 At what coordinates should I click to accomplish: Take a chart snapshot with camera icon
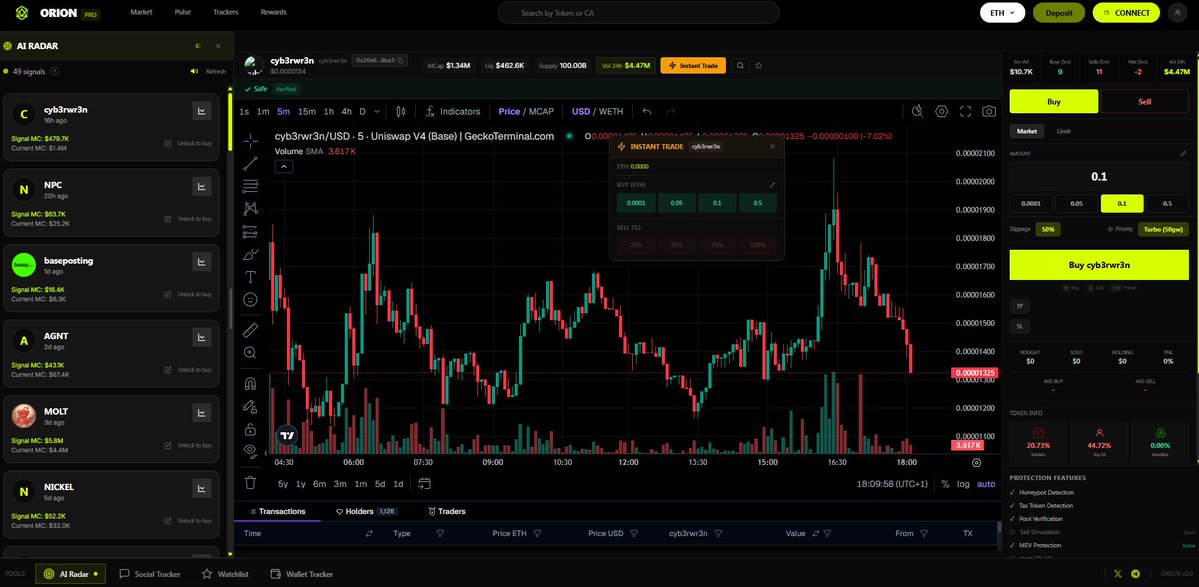point(986,112)
